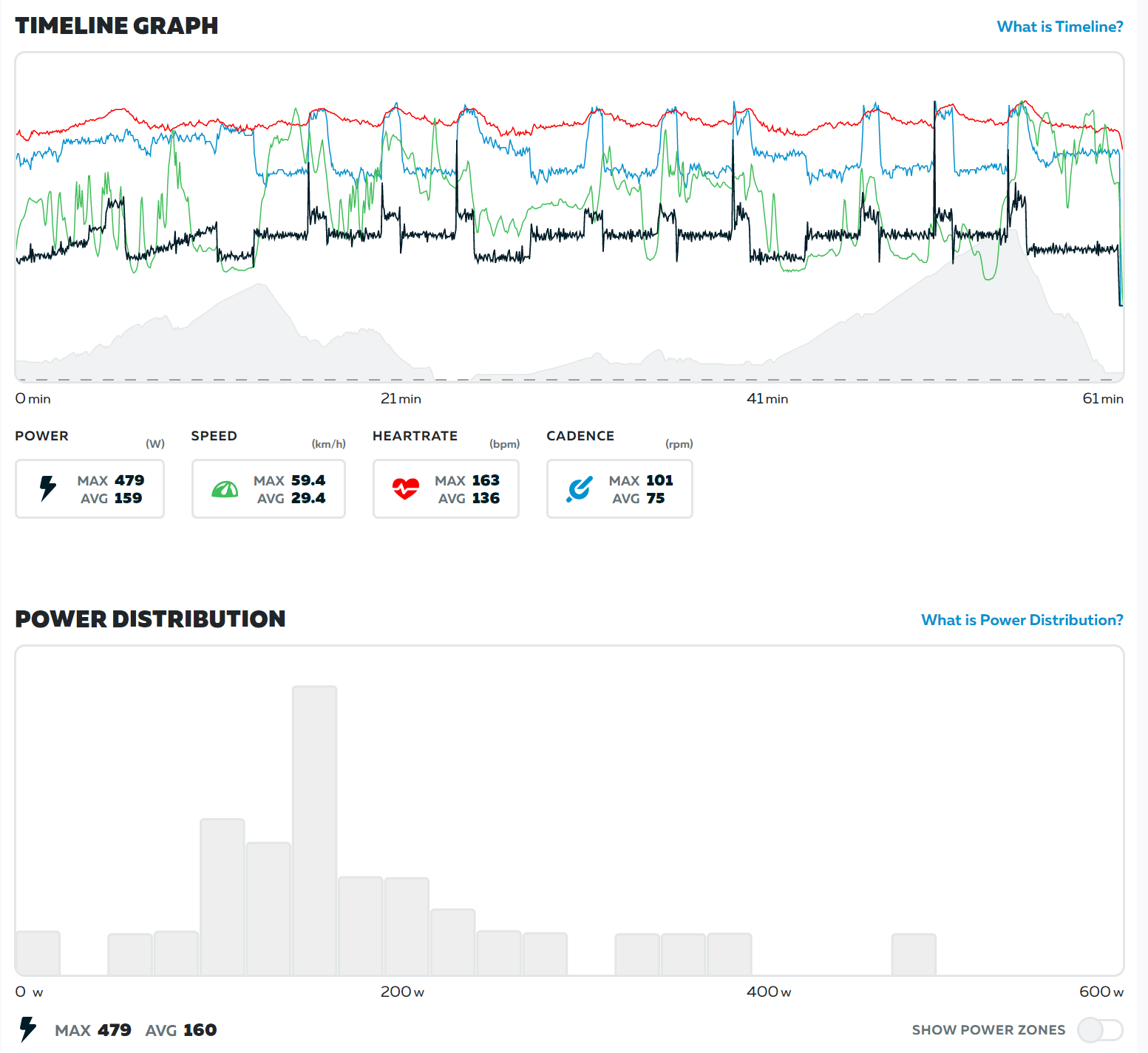Click the red heart heartrate icon
1148x1053 pixels.
click(405, 488)
